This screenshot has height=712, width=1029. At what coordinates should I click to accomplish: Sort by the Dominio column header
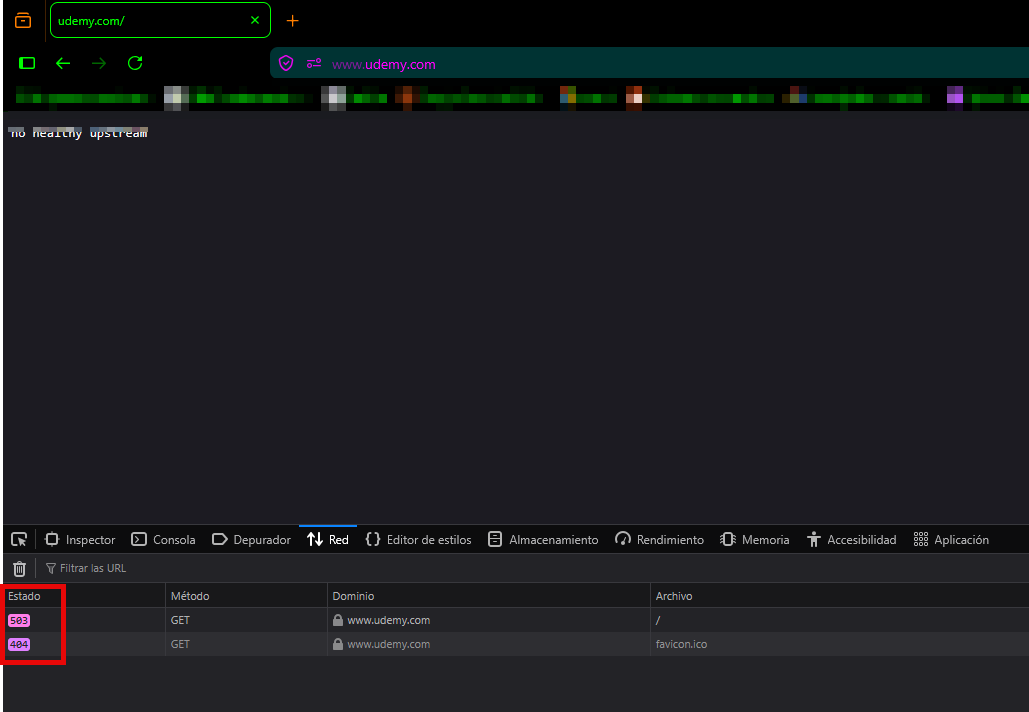[489, 596]
